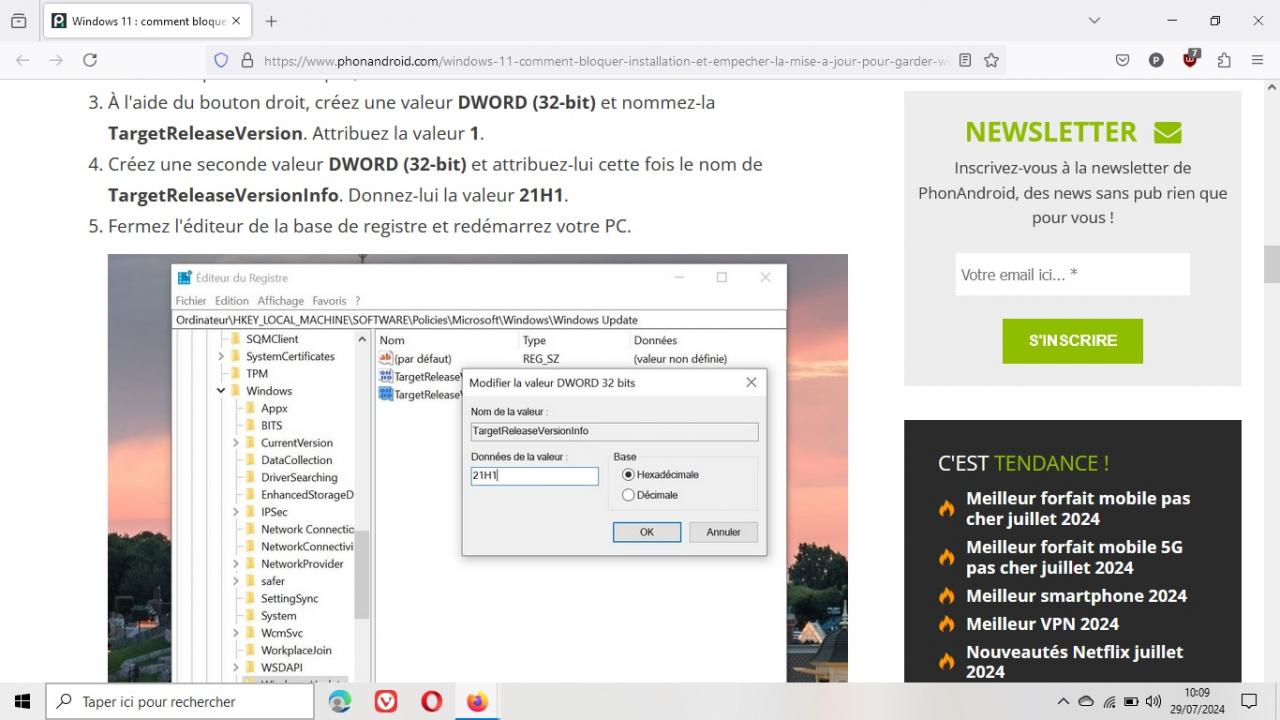Click the newsletter email input field

point(1073,274)
